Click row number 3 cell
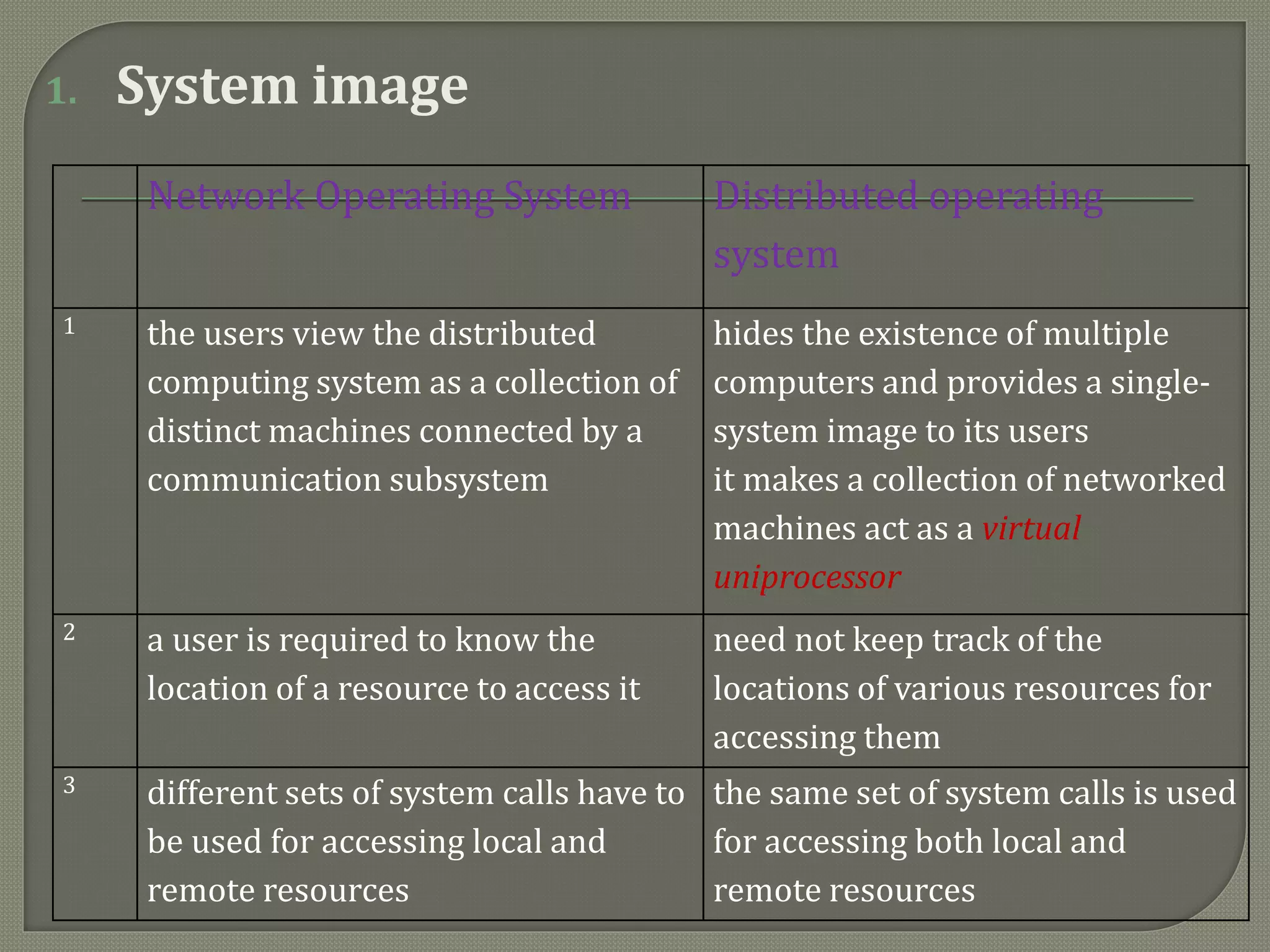The image size is (1270, 952). (95, 844)
